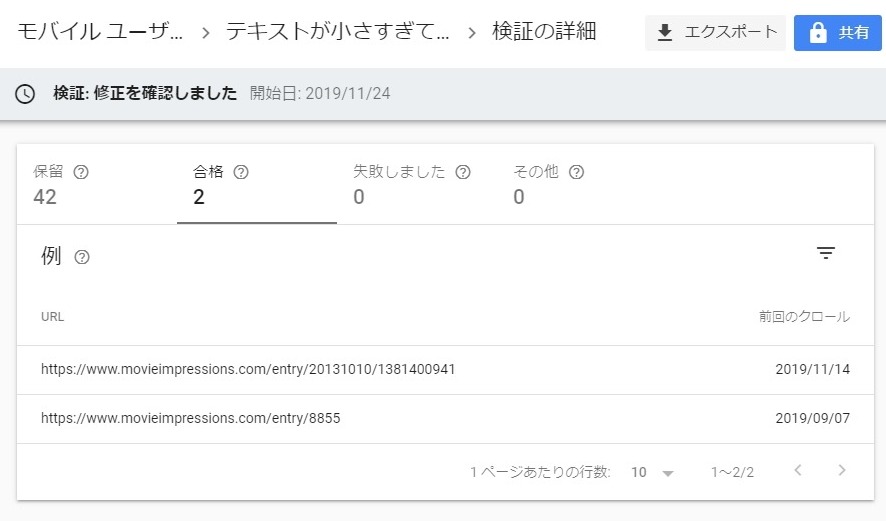Click the 検証の詳細 breadcrumb title
Screen dimensions: 886x521
point(544,31)
